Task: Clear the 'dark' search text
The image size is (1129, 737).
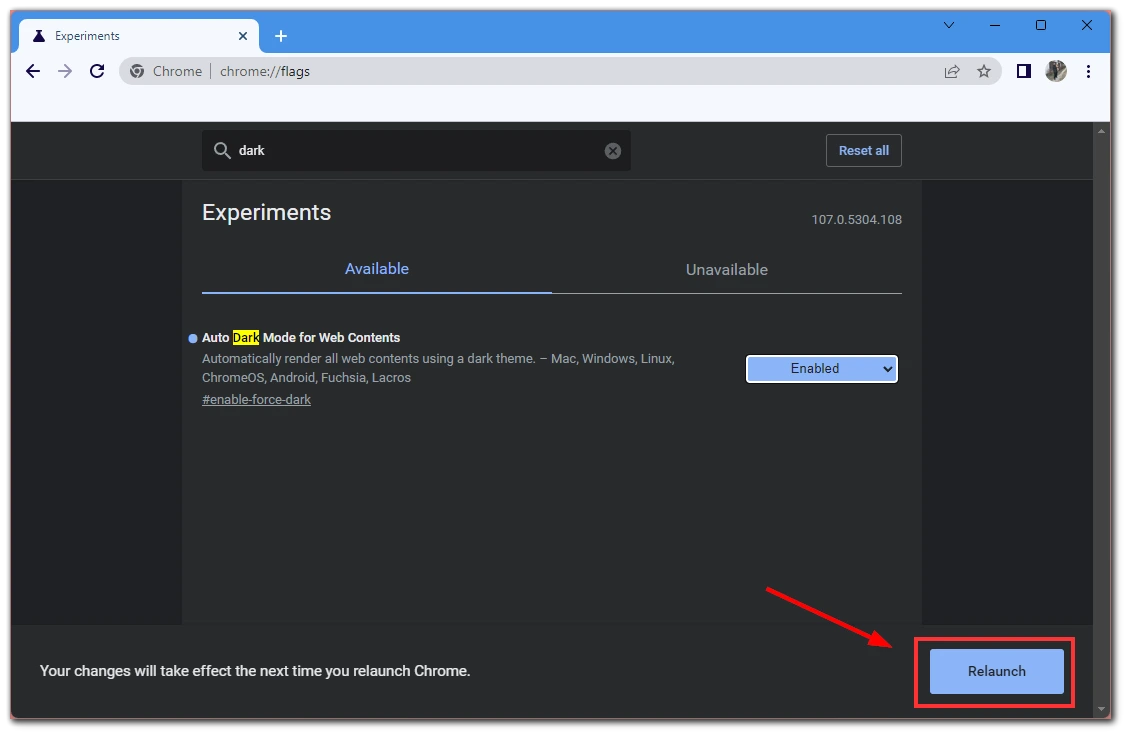Action: (613, 150)
